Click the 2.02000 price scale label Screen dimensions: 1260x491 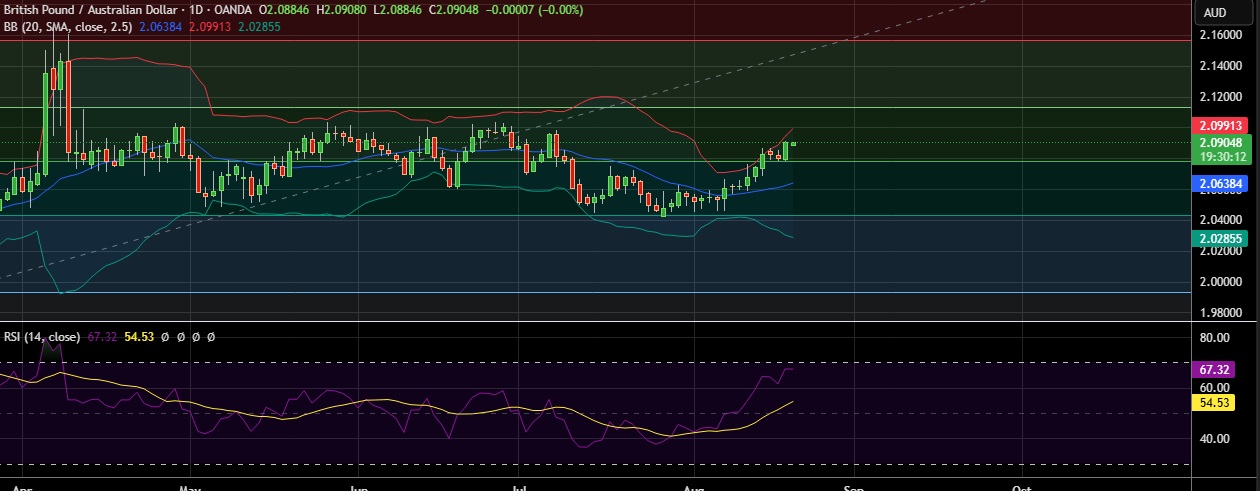pyautogui.click(x=1221, y=251)
